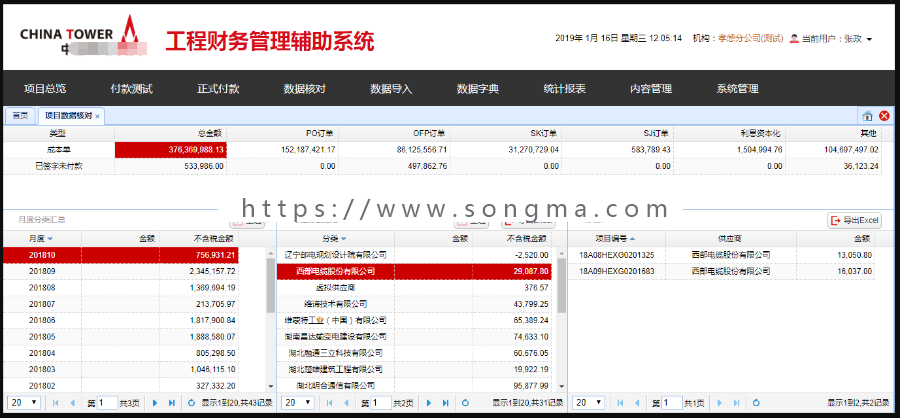Click the red close-all tabs icon
The width and height of the screenshot is (900, 418).
[884, 115]
